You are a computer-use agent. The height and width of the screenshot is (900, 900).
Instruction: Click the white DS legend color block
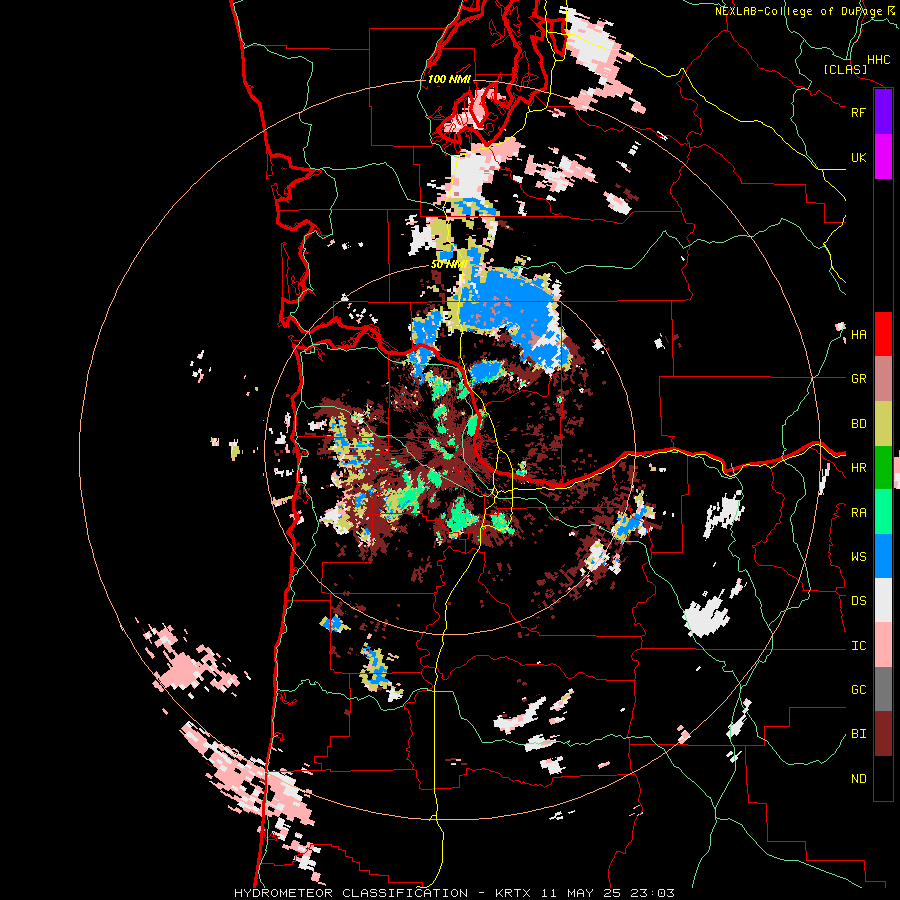point(883,600)
